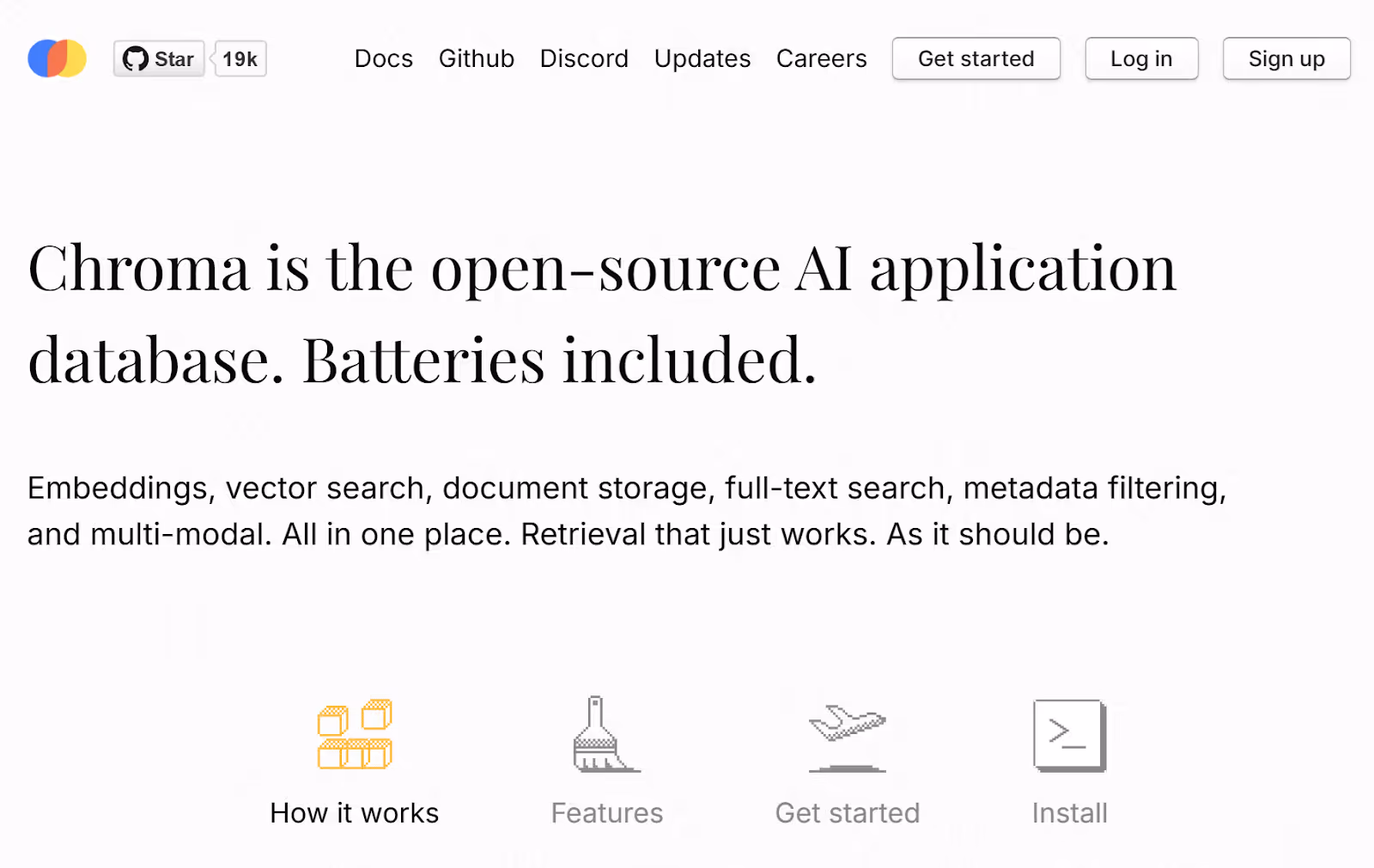This screenshot has width=1374, height=868.
Task: Click the Get started button in header
Action: tap(976, 58)
